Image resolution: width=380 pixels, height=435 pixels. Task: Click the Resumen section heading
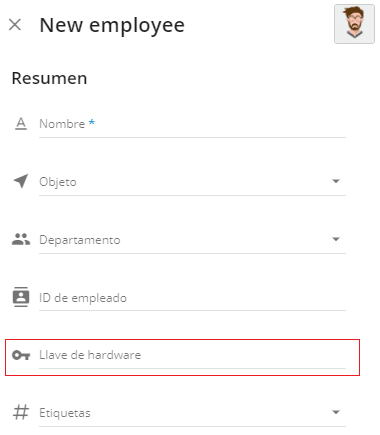pyautogui.click(x=49, y=78)
